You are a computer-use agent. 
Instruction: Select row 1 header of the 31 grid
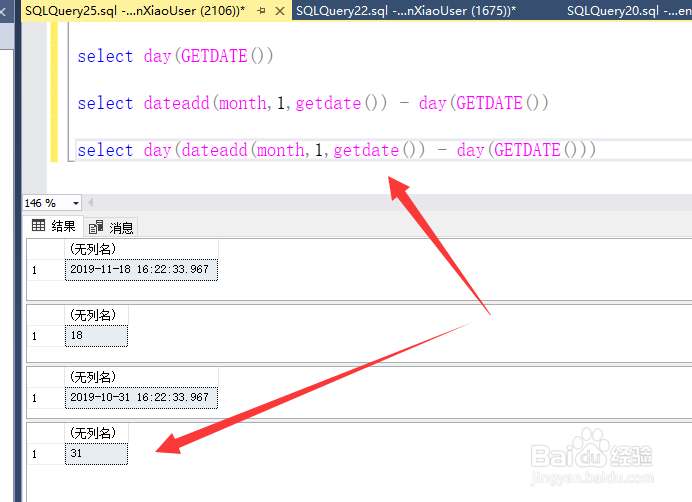click(46, 454)
